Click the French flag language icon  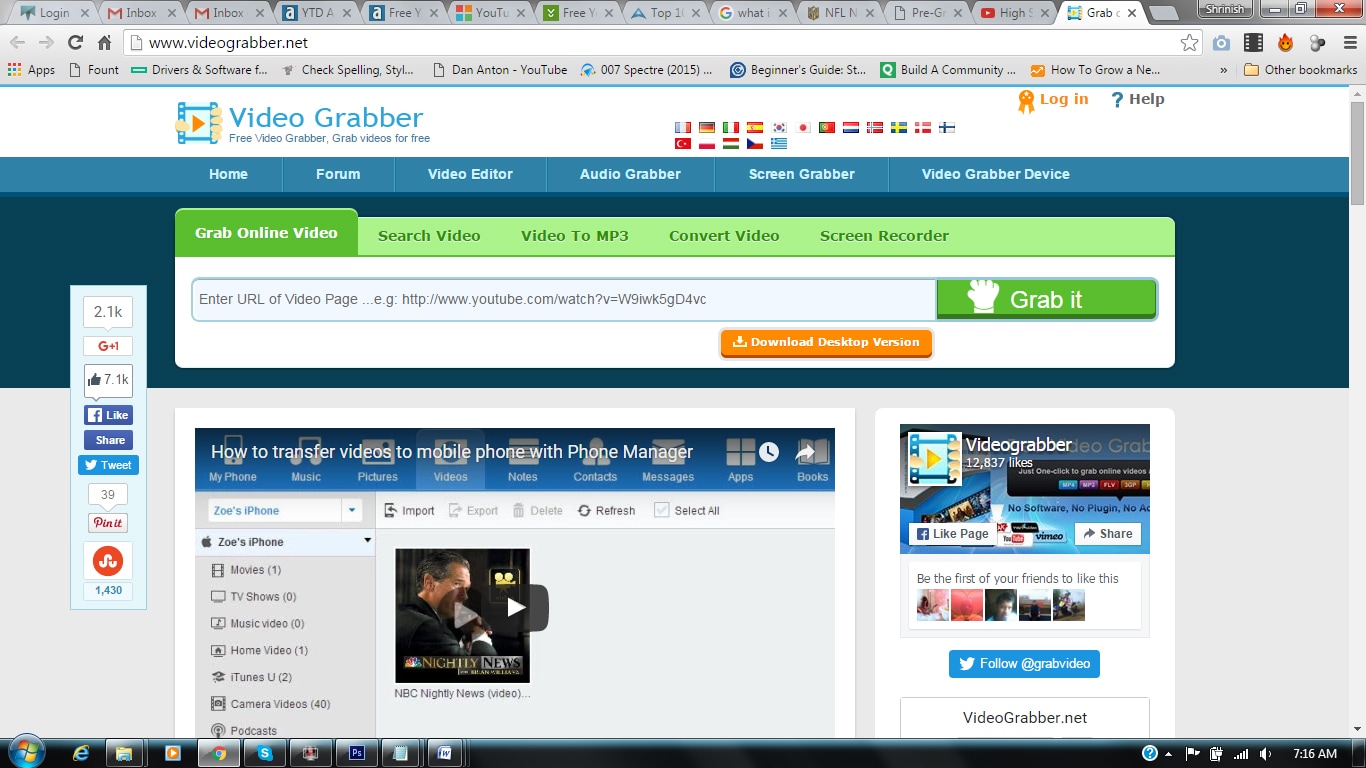pyautogui.click(x=683, y=128)
